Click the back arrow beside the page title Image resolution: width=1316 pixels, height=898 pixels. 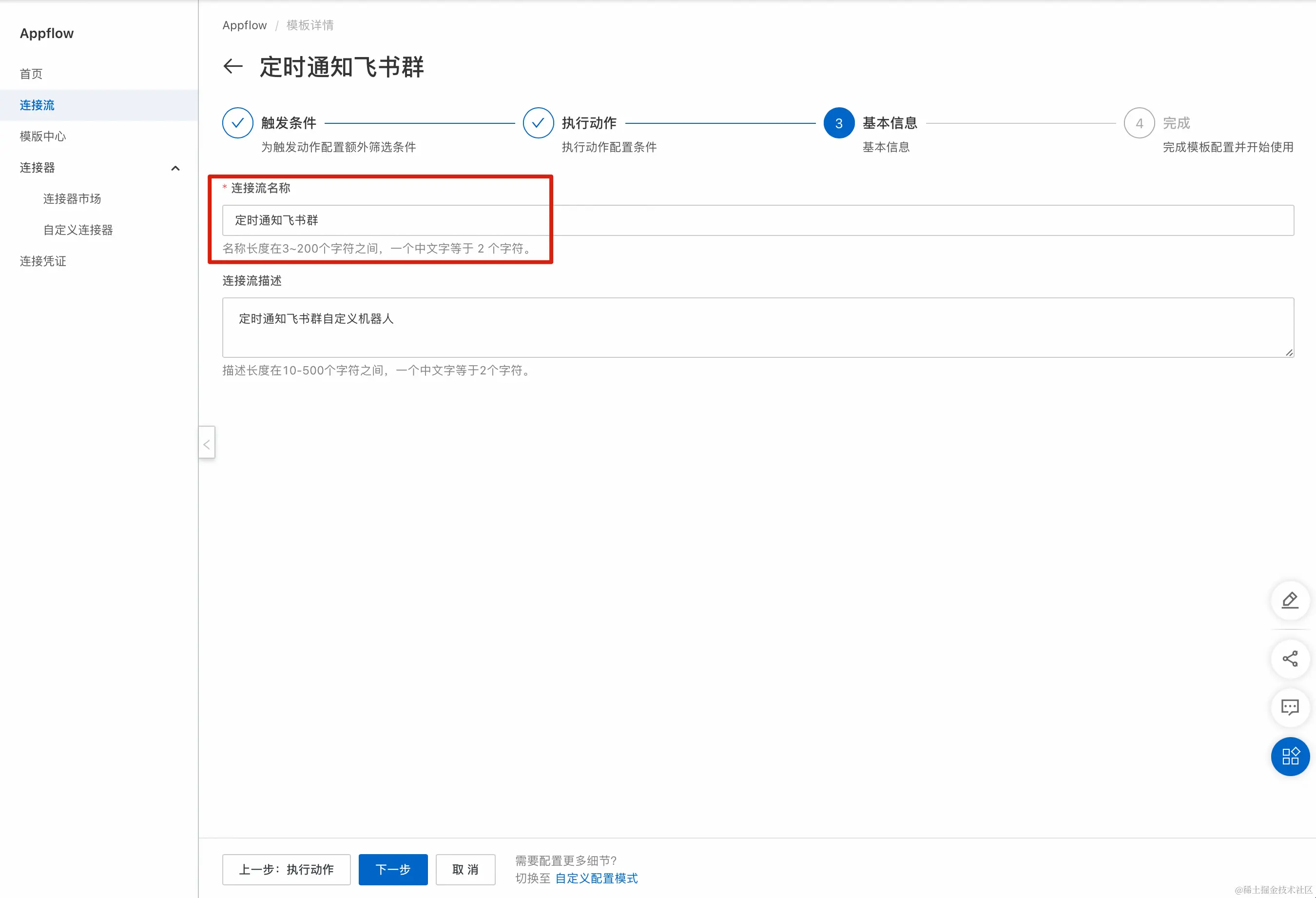pyautogui.click(x=232, y=67)
